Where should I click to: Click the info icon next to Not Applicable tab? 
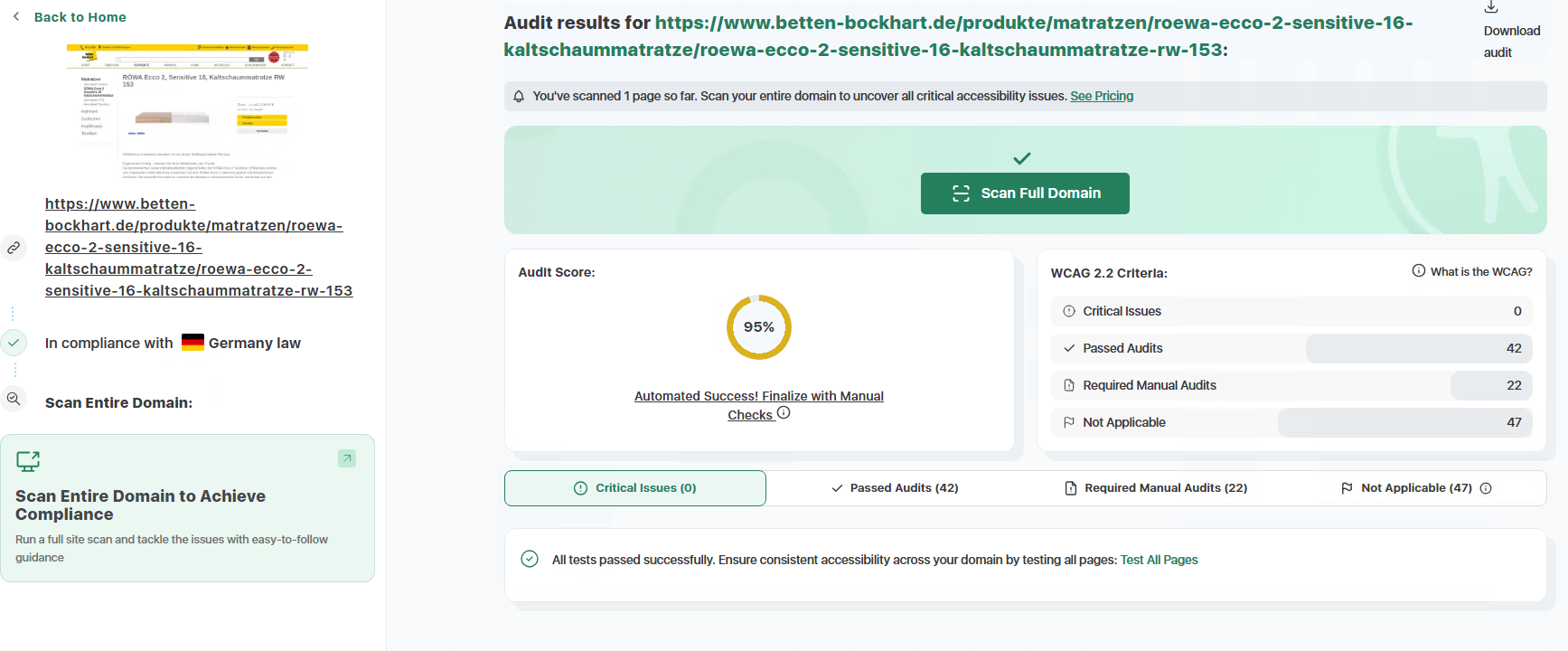[x=1486, y=488]
